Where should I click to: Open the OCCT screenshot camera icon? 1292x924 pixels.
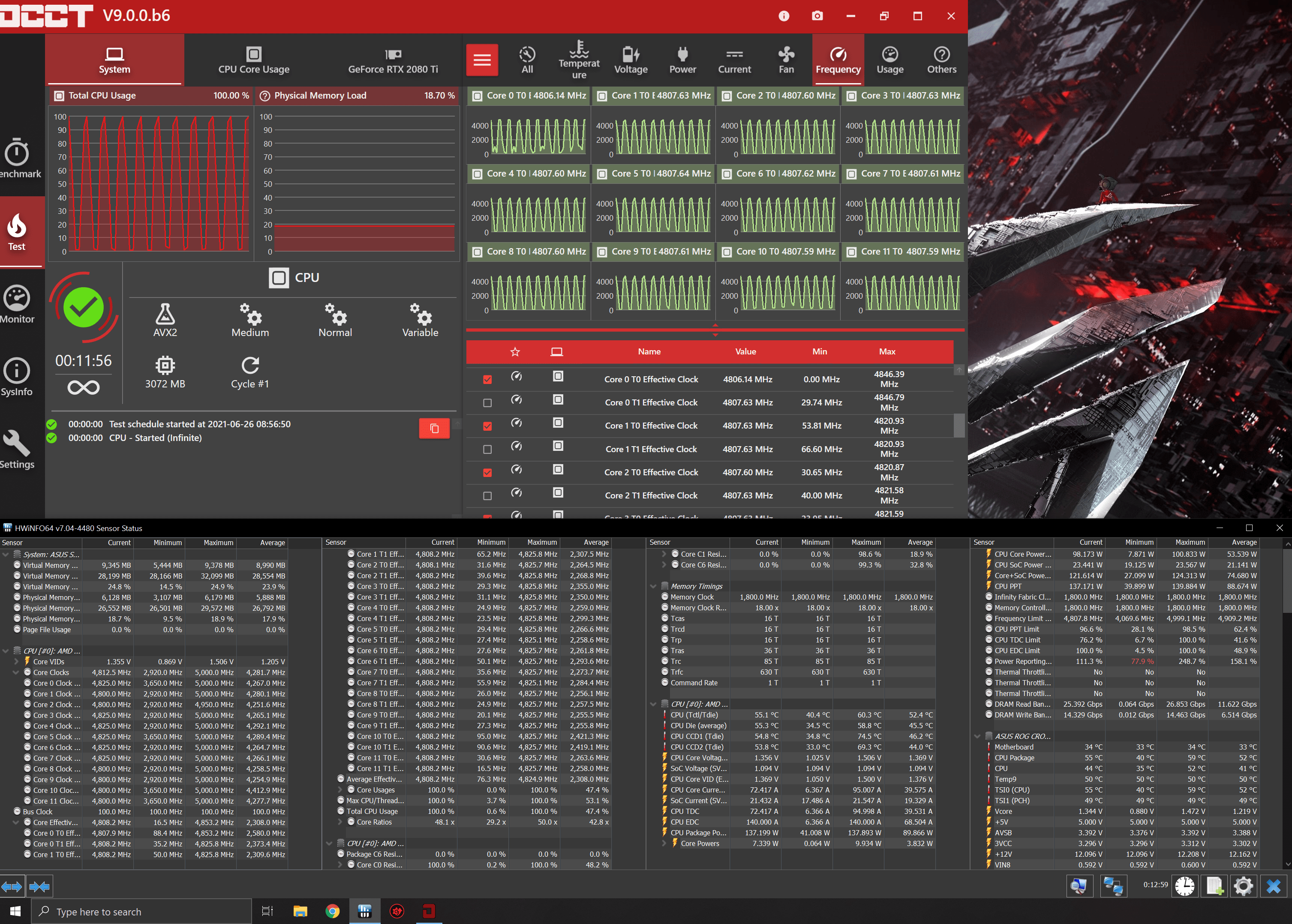click(x=817, y=16)
